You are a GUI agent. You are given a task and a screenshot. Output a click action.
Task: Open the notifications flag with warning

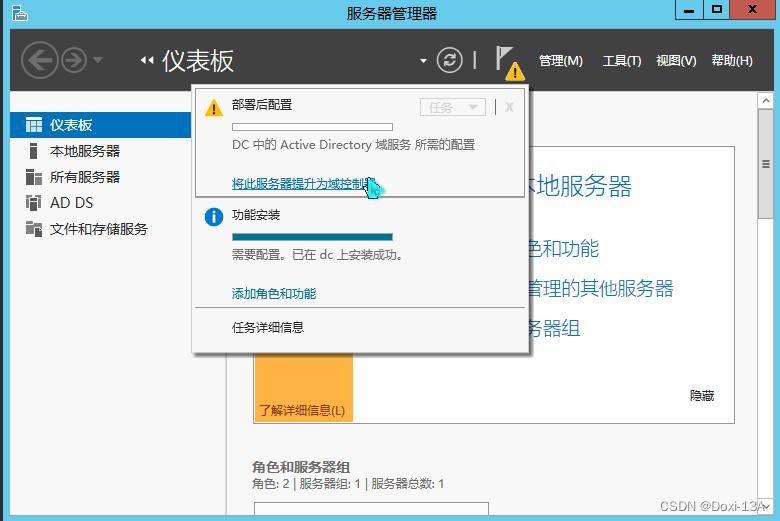509,63
